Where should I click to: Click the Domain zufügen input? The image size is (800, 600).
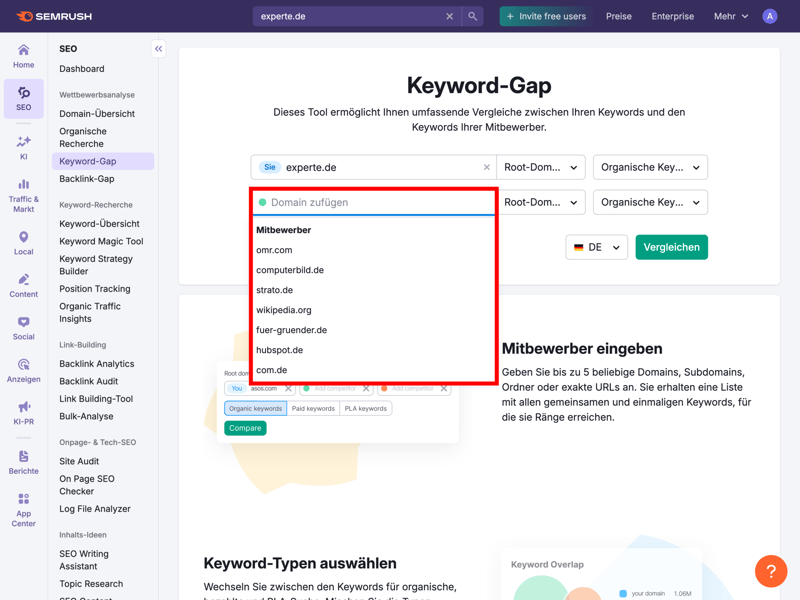tap(373, 203)
